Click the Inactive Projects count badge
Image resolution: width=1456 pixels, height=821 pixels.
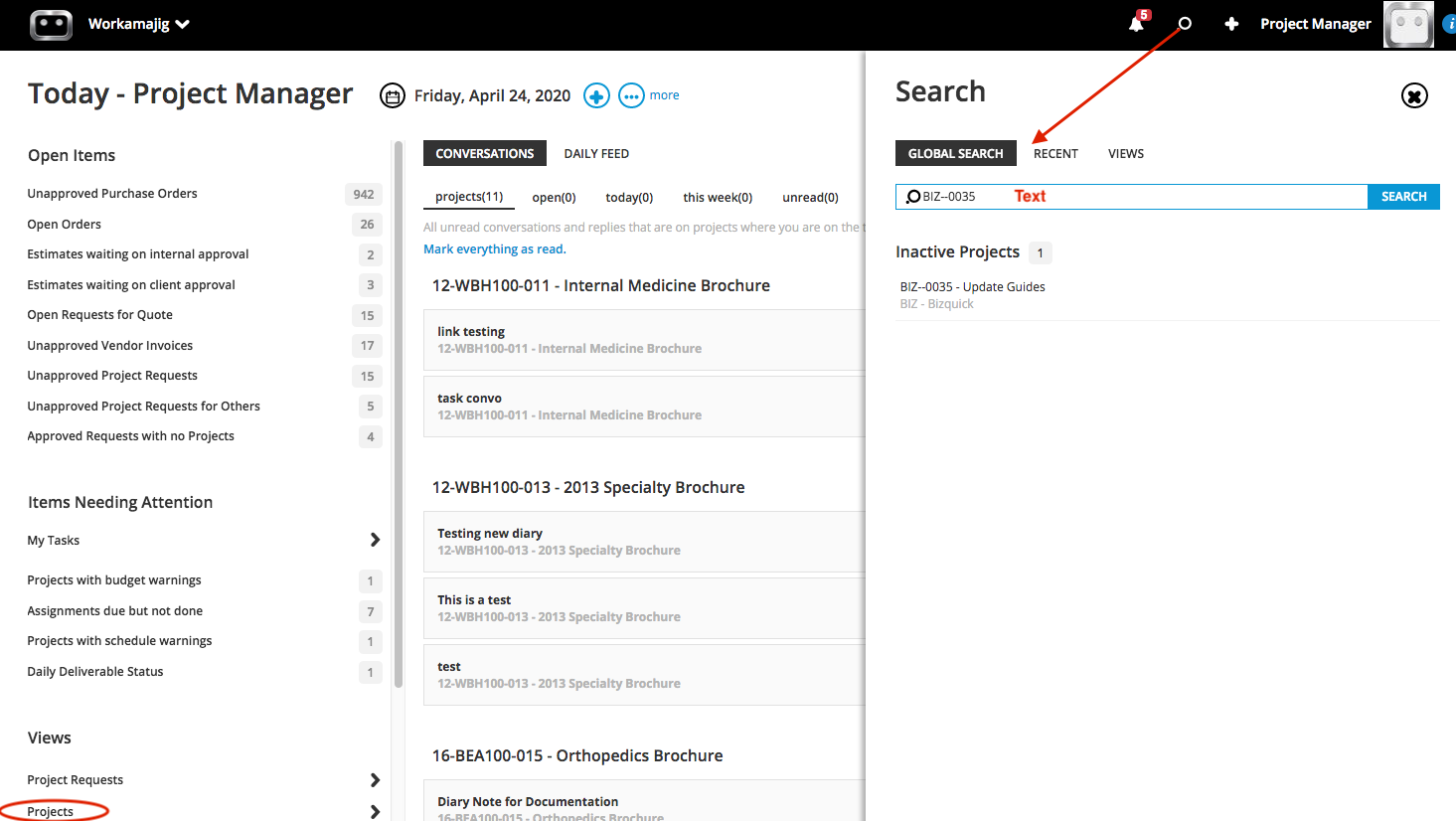tap(1041, 252)
